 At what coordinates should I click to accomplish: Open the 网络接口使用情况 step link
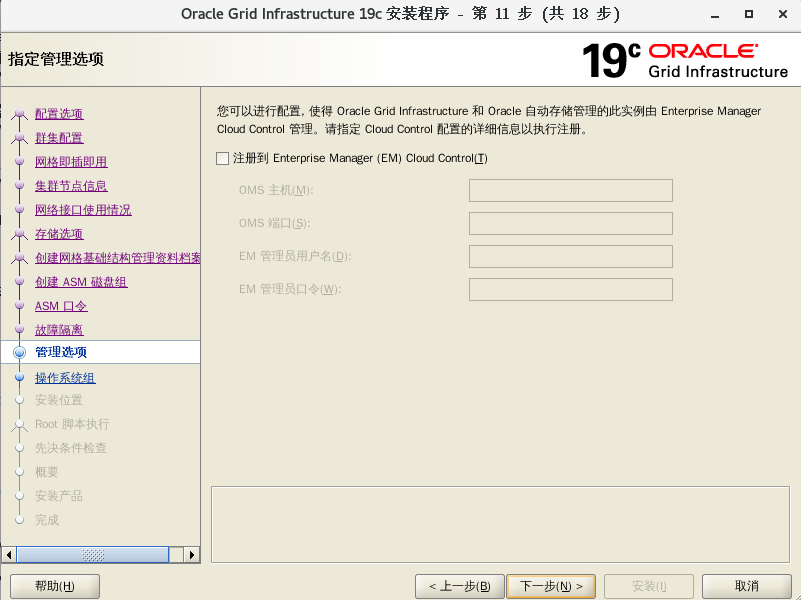tap(83, 210)
